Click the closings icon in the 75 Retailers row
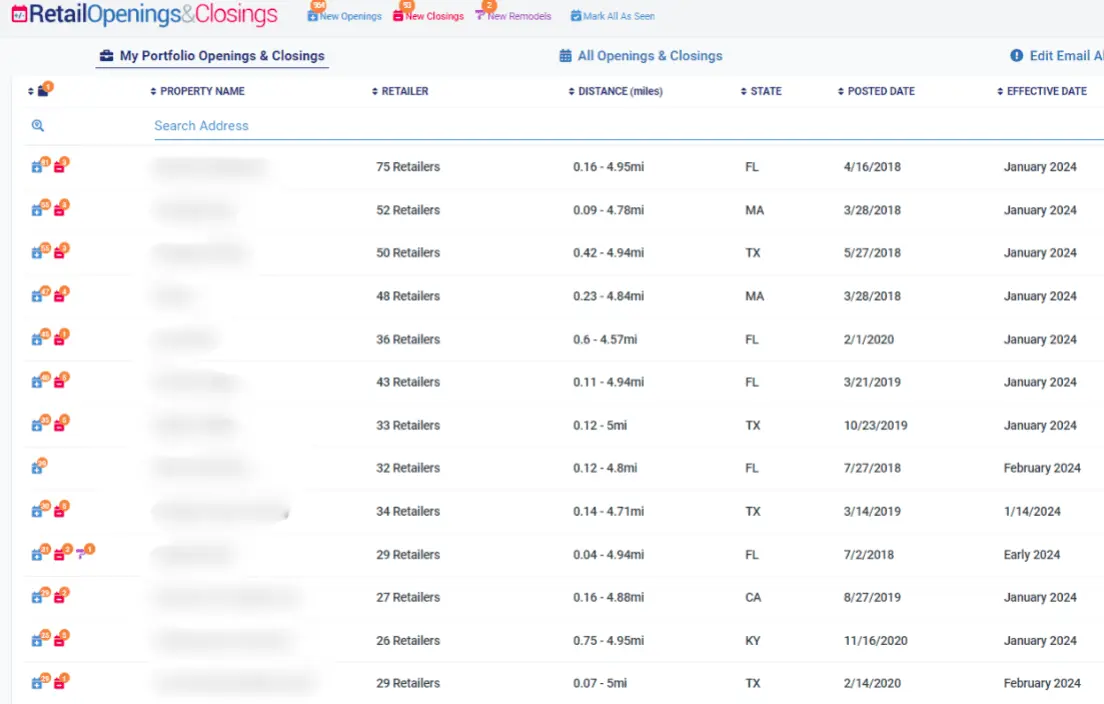This screenshot has width=1104, height=704. (59, 167)
